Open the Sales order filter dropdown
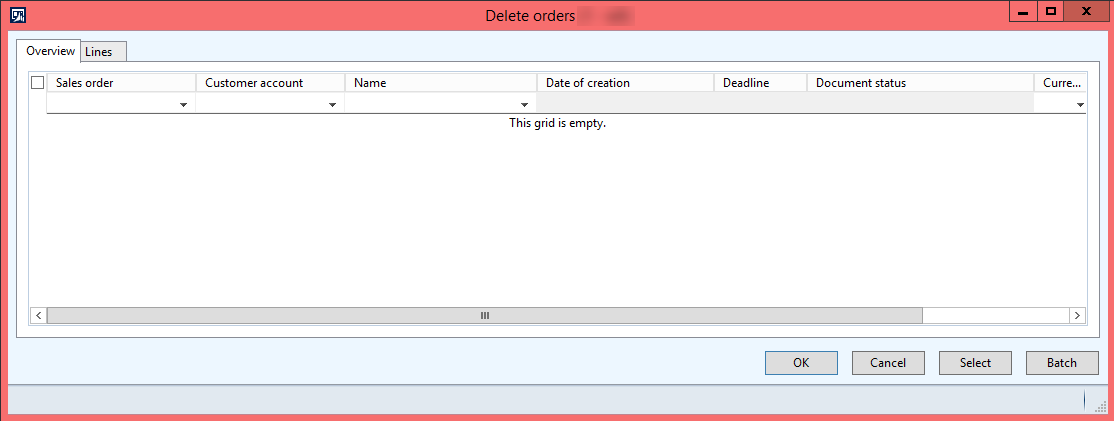 (x=184, y=104)
